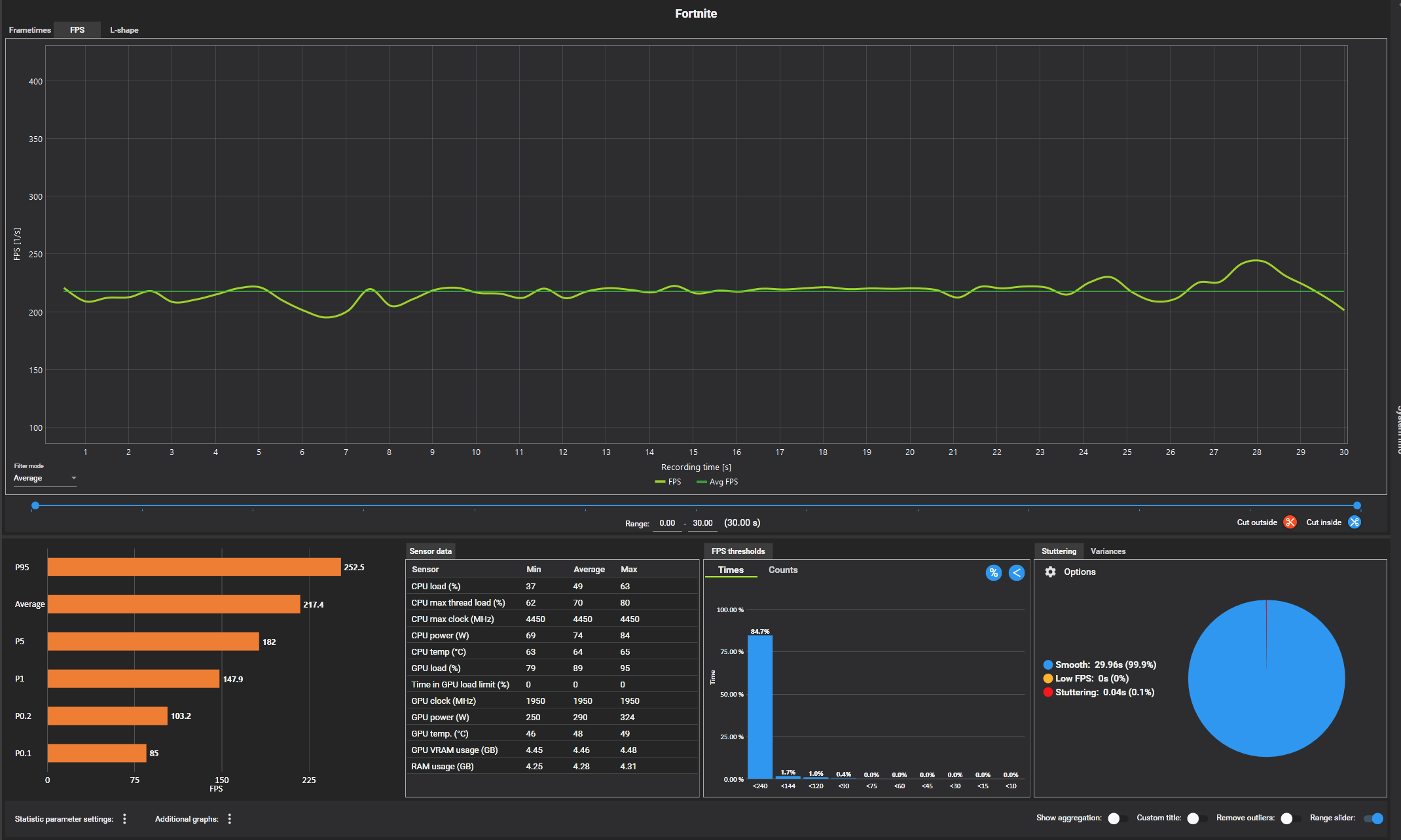The height and width of the screenshot is (840, 1401).
Task: Click the Cut outside scissors icon
Action: [1290, 522]
